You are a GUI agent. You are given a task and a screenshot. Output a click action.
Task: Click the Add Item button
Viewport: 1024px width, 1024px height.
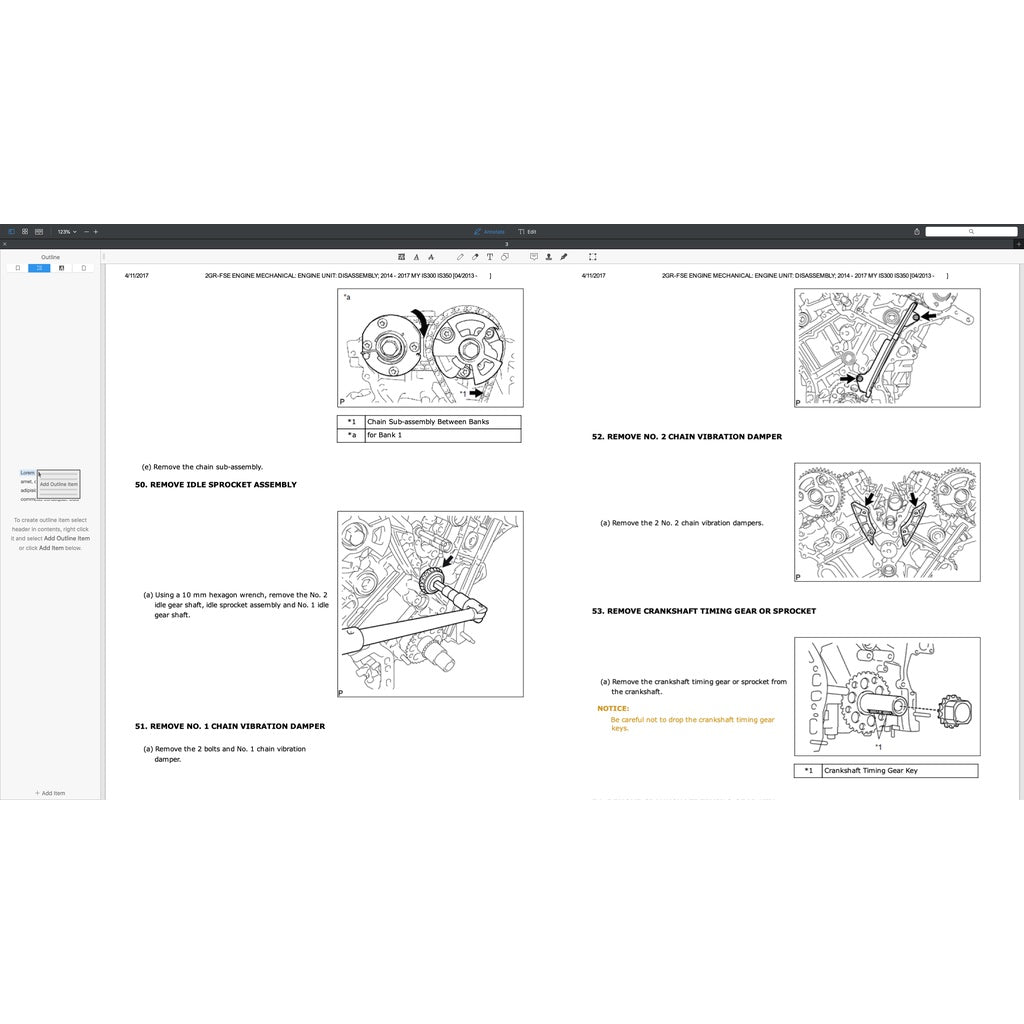click(49, 793)
